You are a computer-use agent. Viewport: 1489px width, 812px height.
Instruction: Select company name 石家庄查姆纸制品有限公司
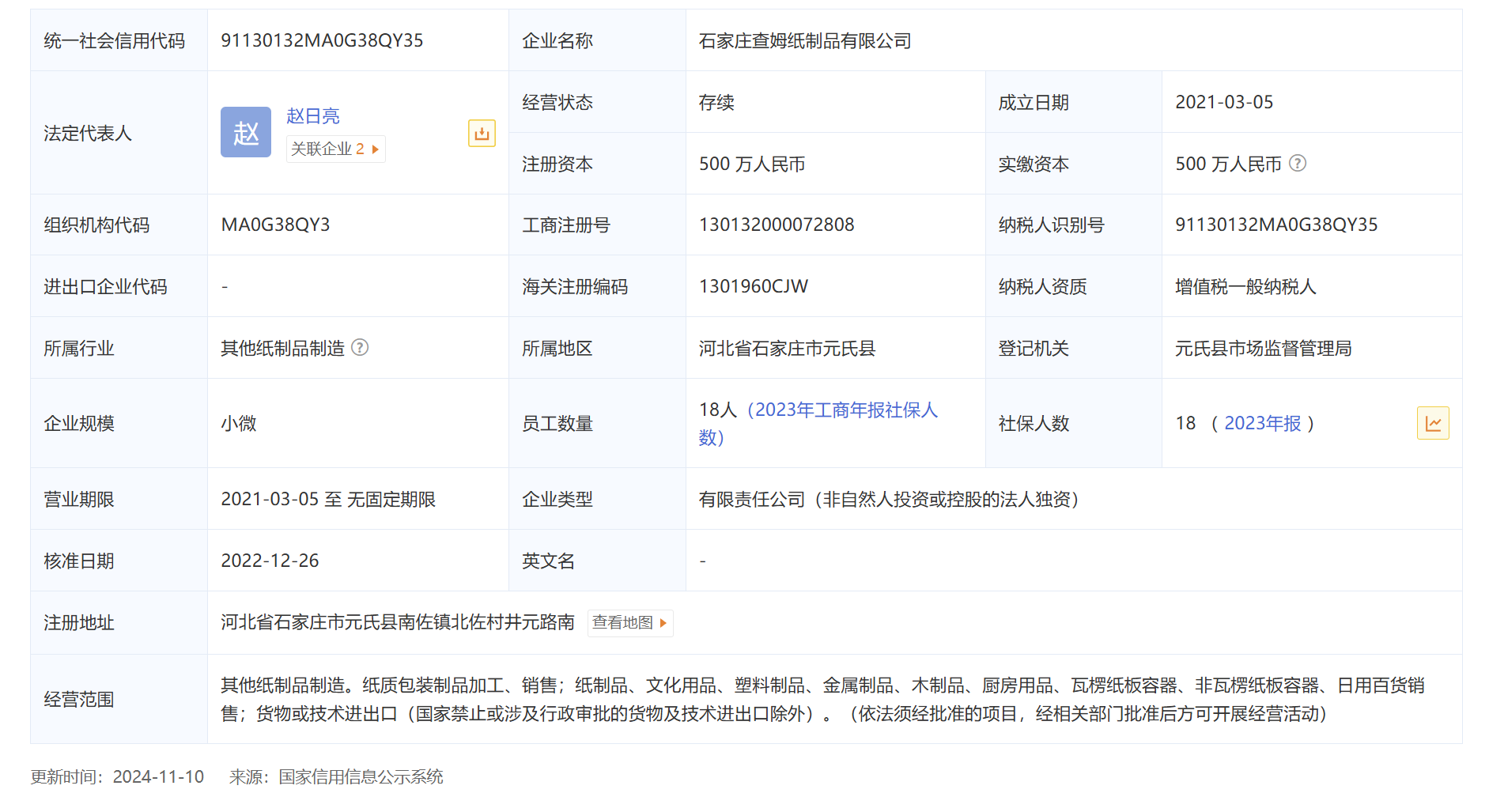805,40
